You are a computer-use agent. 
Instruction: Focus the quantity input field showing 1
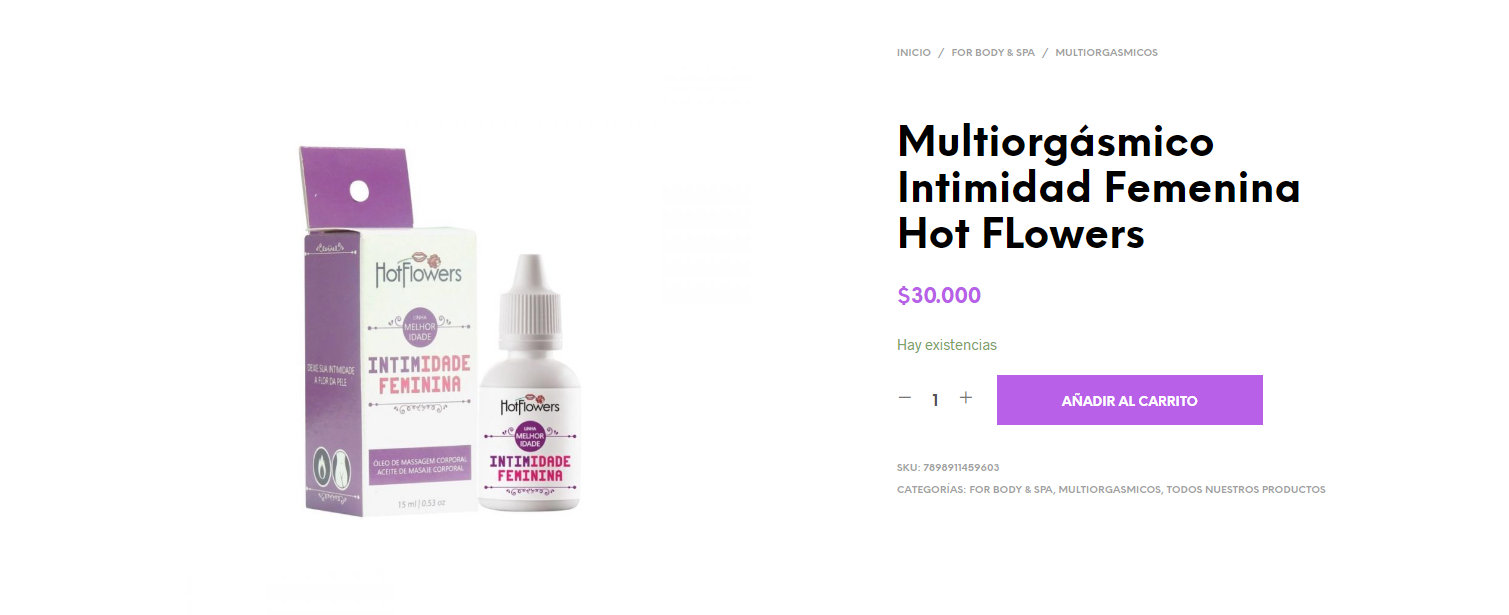coord(935,400)
